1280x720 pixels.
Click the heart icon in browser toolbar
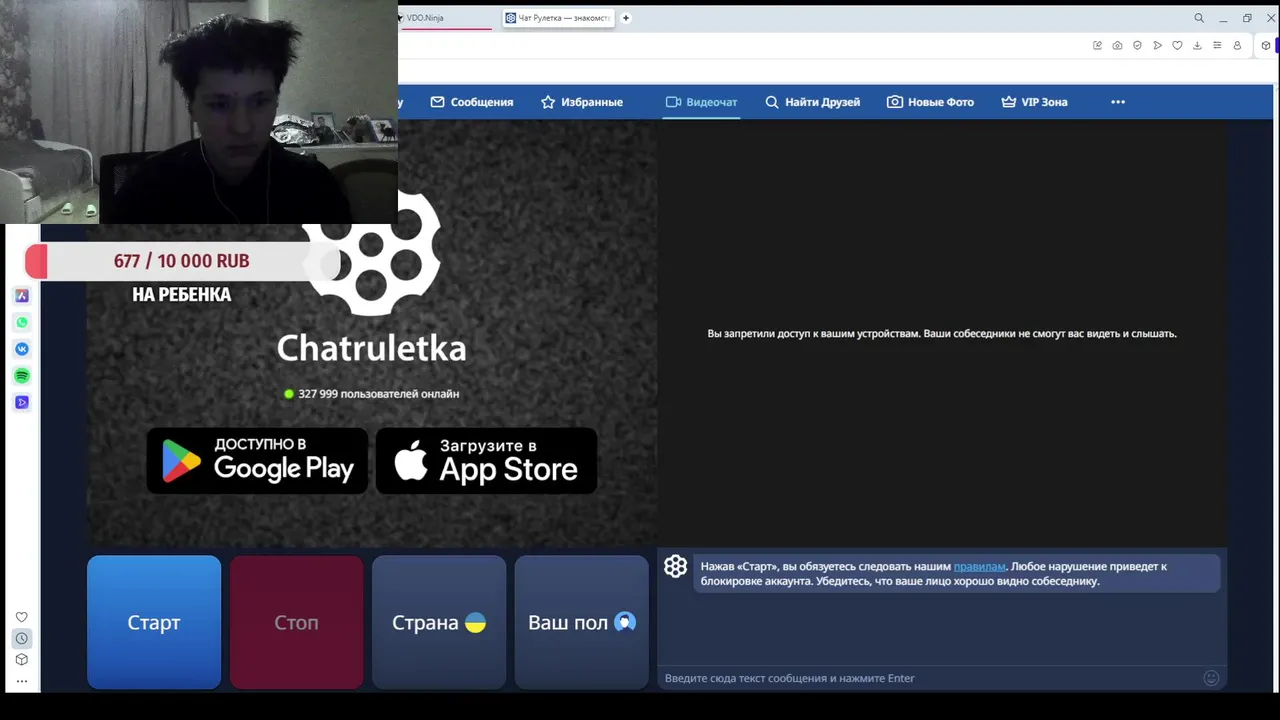pos(1177,45)
